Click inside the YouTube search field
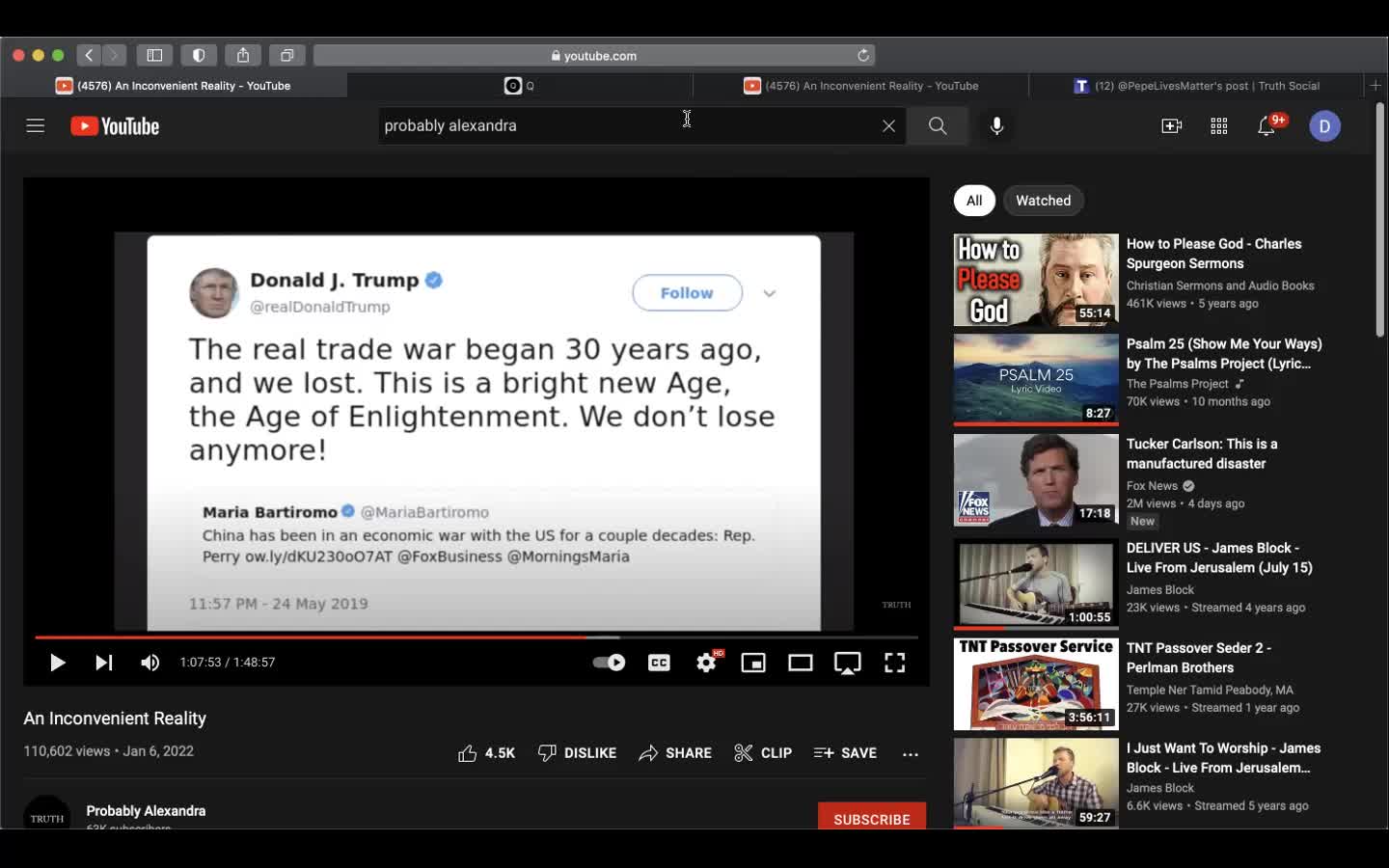 [627, 125]
